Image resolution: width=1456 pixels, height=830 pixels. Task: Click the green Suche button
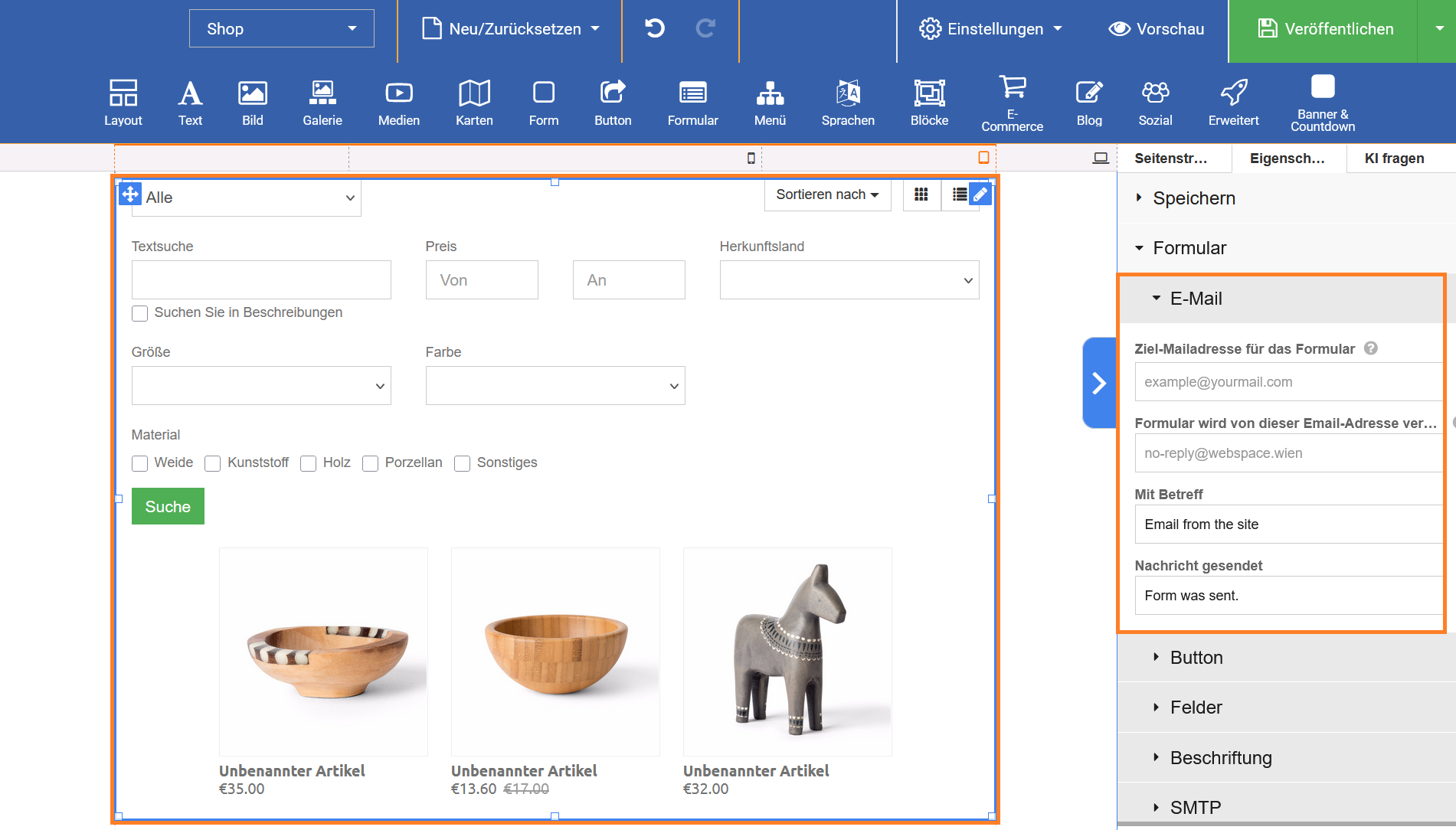pos(168,506)
